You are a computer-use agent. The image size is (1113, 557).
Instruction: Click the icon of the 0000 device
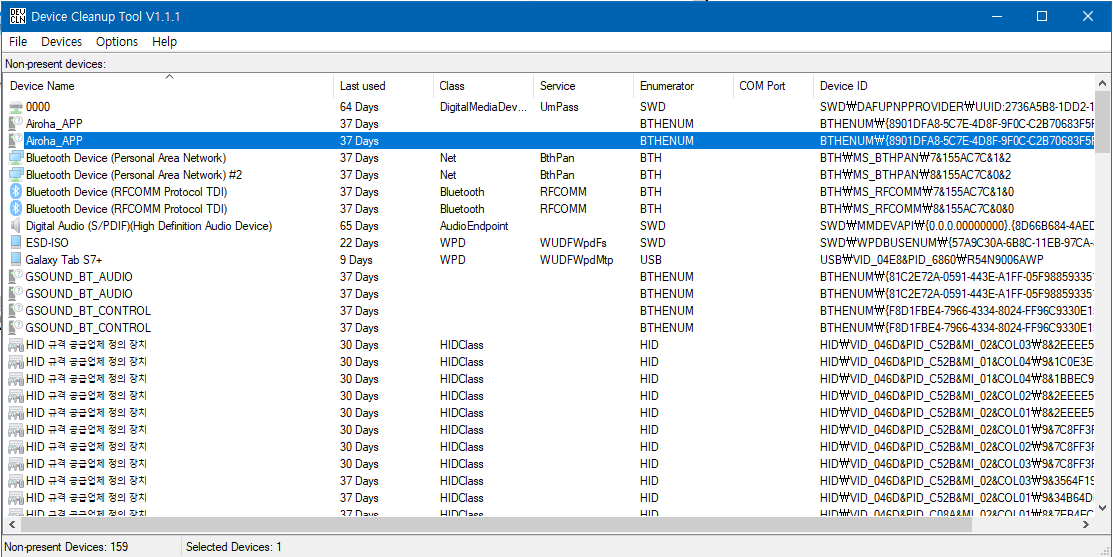click(x=16, y=106)
